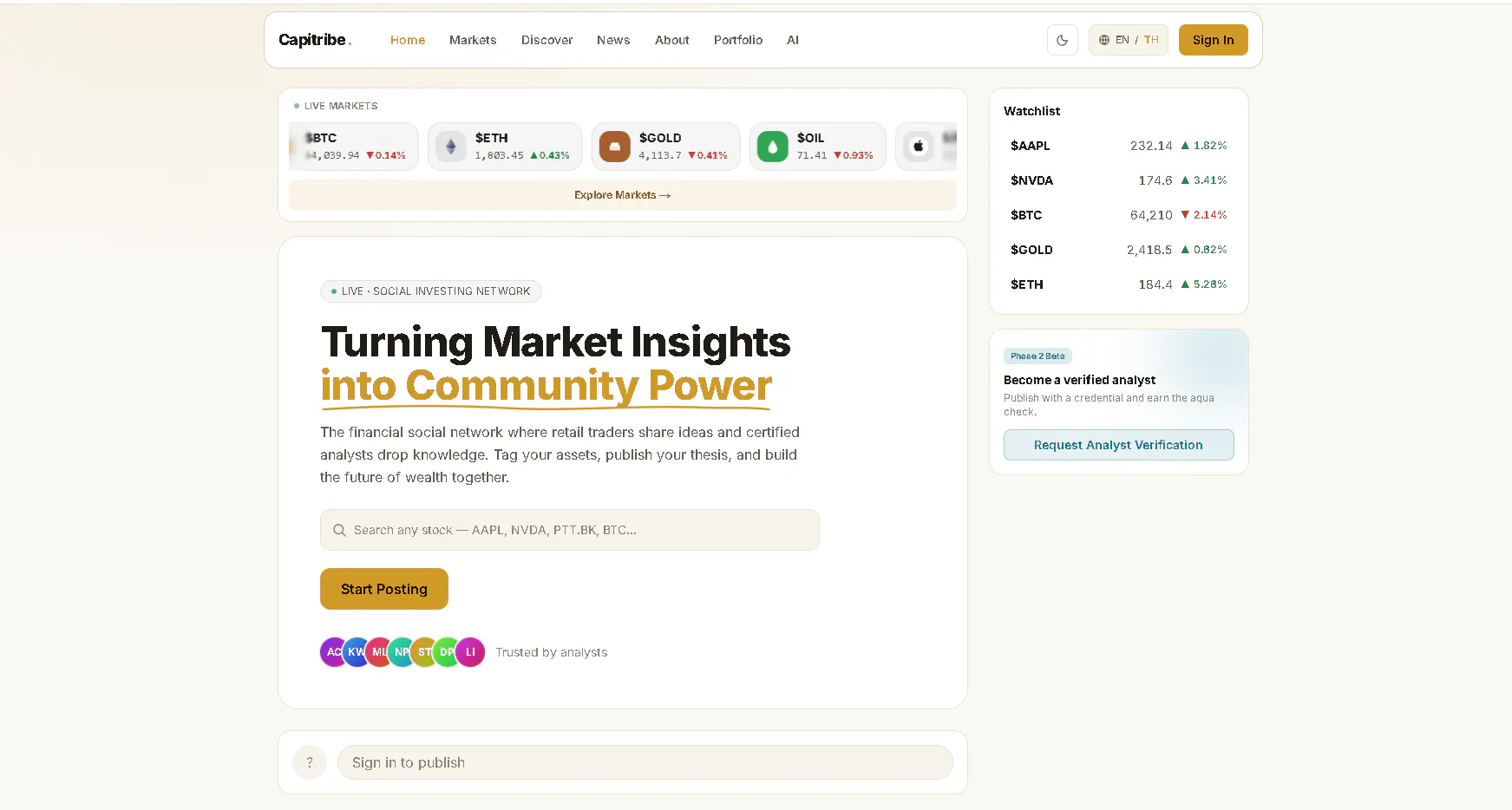1512x810 pixels.
Task: Select $GOLD row in the Watchlist
Action: (x=1118, y=250)
